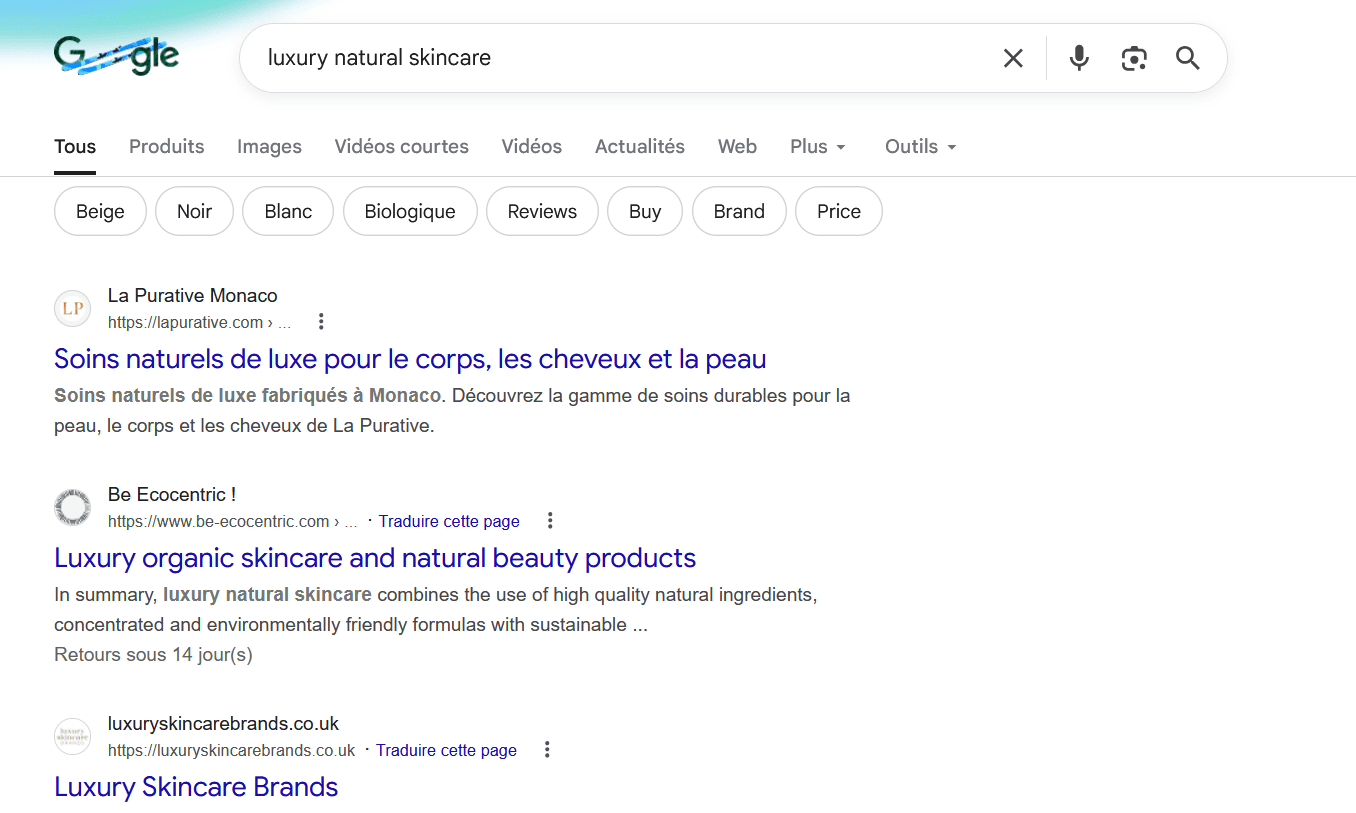Click the 'Retours sous 14 jour(s)' text

[x=153, y=655]
